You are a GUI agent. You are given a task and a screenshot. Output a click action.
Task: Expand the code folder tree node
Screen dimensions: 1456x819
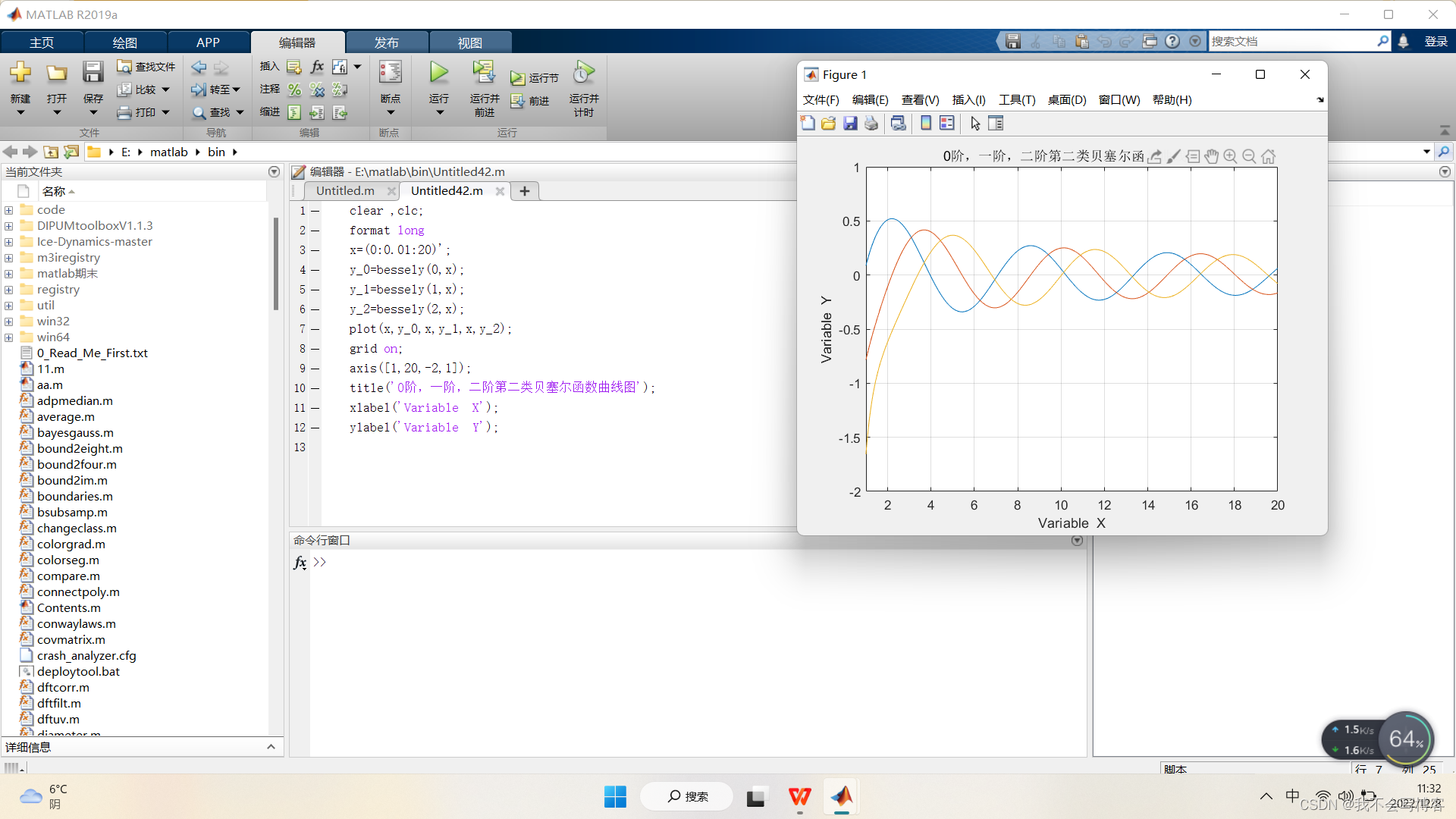[8, 210]
